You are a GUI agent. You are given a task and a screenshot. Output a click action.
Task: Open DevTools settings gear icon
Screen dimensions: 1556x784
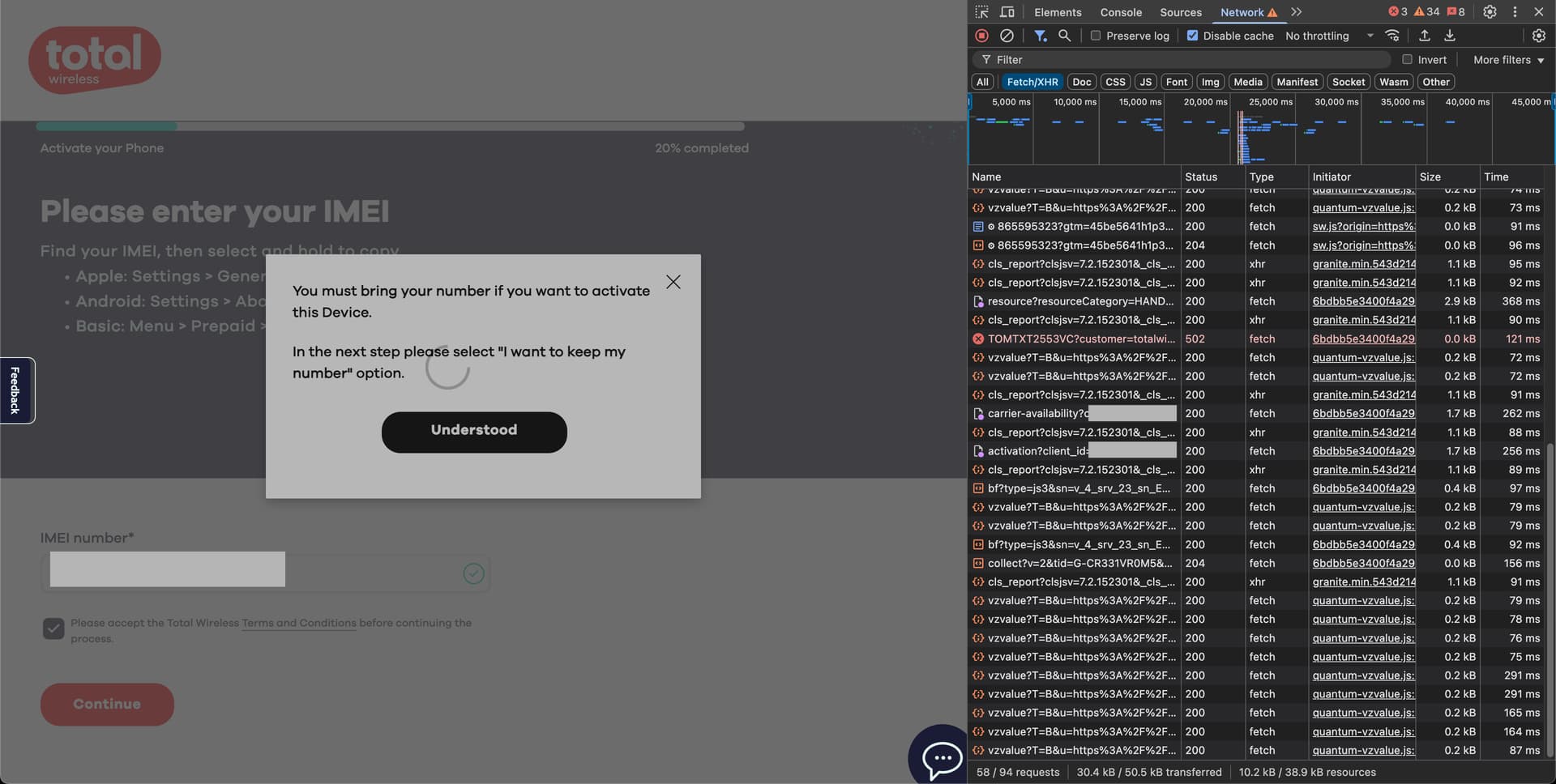pyautogui.click(x=1490, y=12)
